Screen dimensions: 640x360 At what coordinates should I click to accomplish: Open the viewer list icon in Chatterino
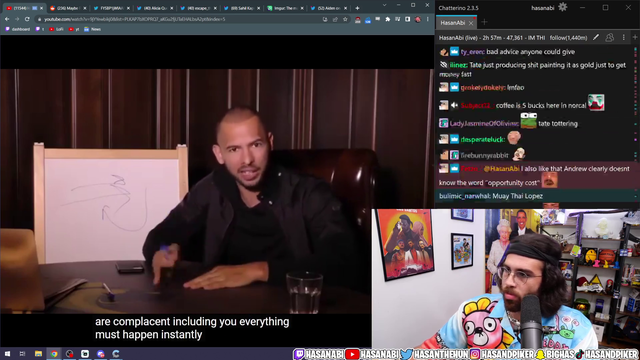(x=609, y=38)
